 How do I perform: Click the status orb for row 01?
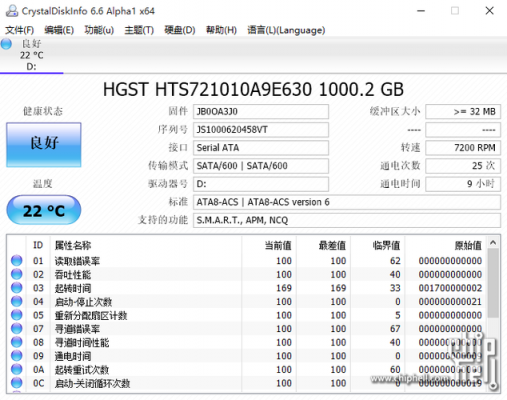[x=16, y=260]
